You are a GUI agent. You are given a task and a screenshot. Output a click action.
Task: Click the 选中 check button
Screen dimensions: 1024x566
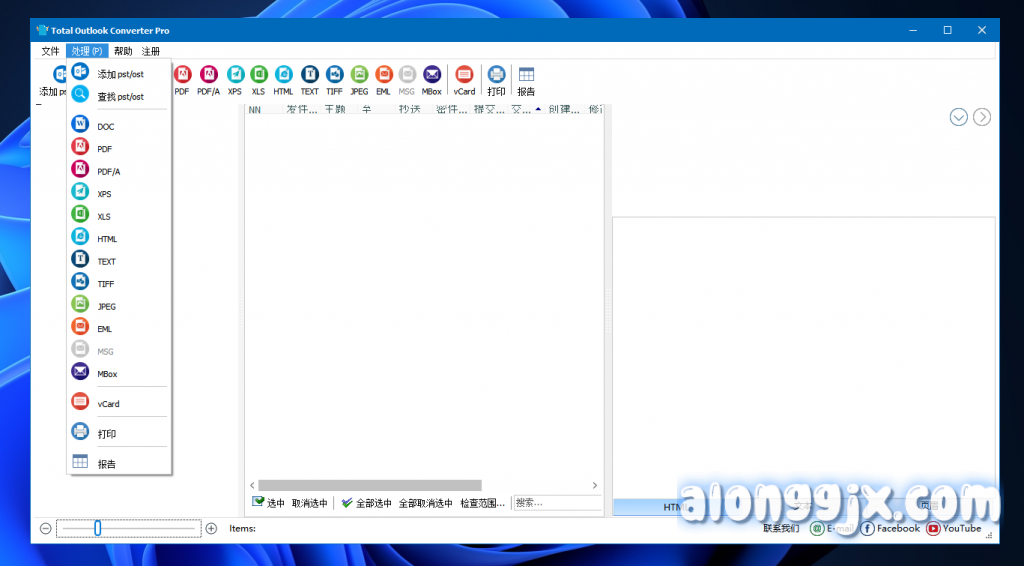coord(268,503)
